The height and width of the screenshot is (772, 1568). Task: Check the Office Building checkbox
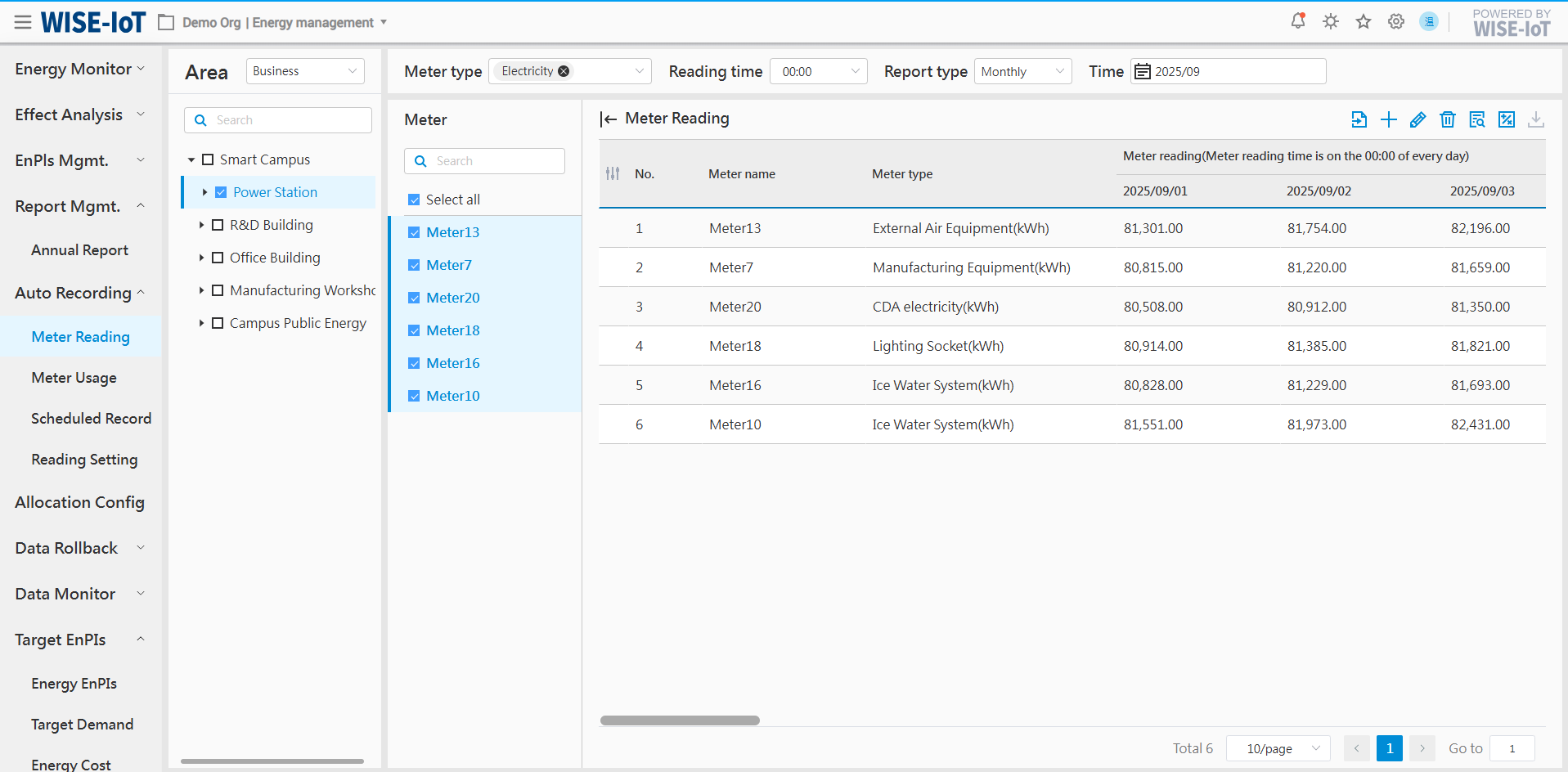point(218,258)
